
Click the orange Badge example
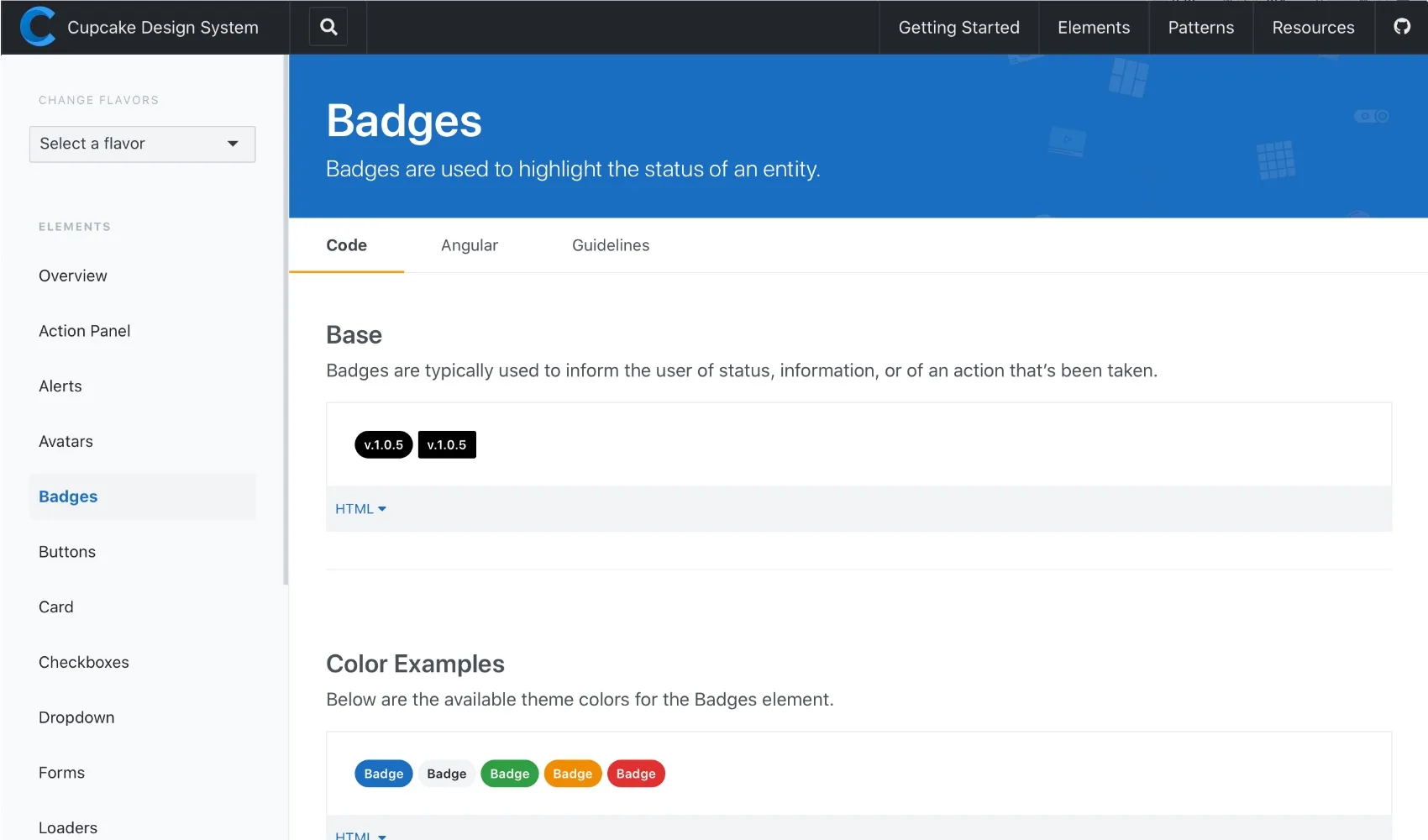(x=573, y=774)
